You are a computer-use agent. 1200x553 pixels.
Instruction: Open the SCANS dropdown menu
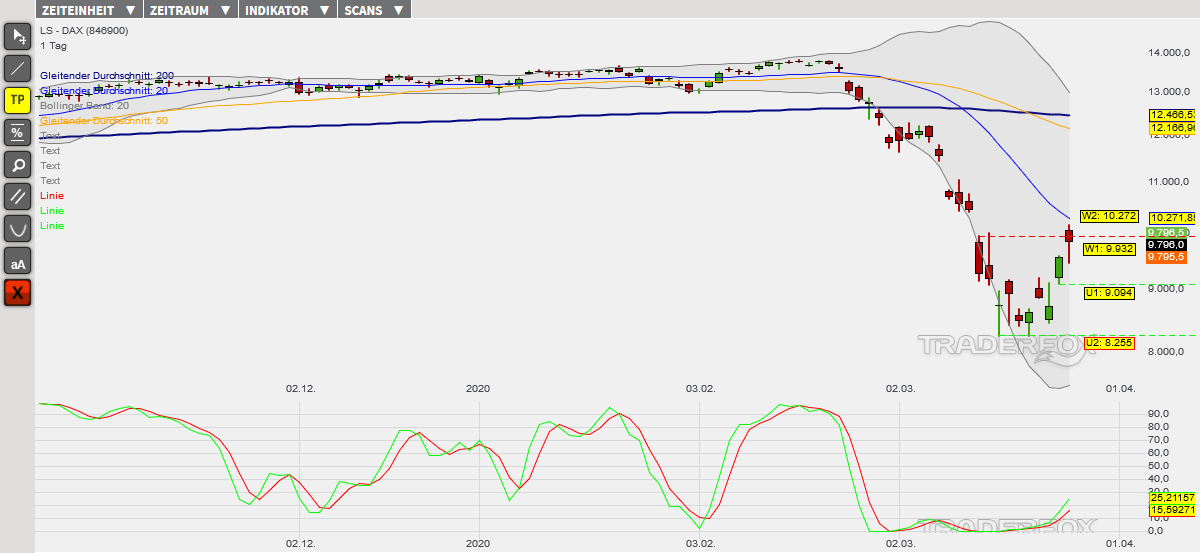click(x=374, y=10)
